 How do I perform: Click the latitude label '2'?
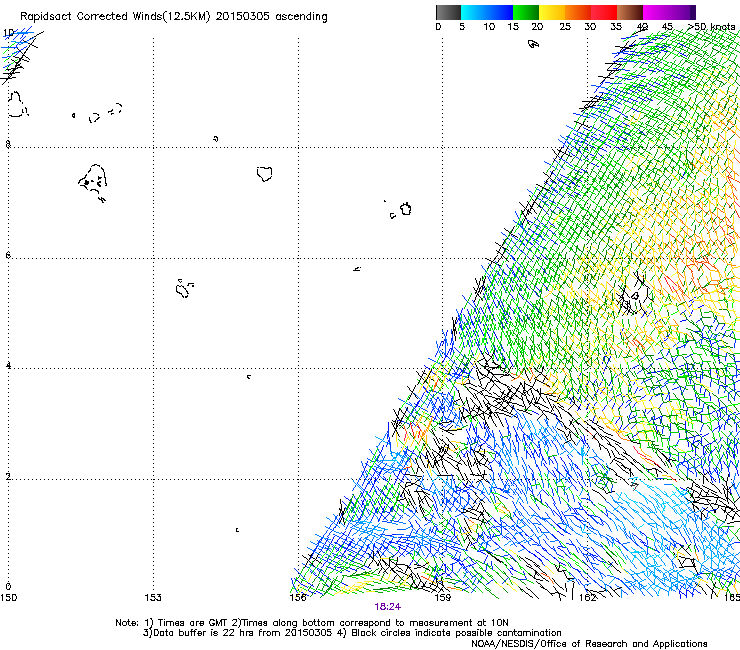(x=8, y=476)
